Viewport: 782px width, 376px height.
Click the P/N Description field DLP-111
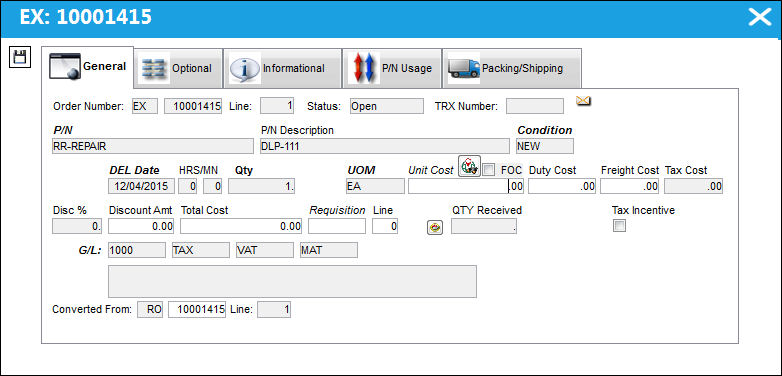[x=386, y=146]
